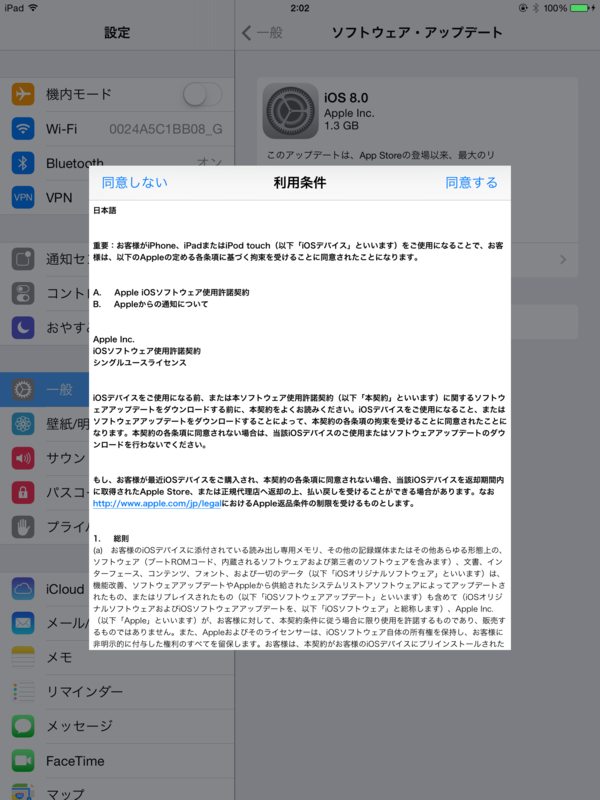Tap the line 'A. Apple iOSソフトウェア使用許諾契約'

tap(171, 292)
